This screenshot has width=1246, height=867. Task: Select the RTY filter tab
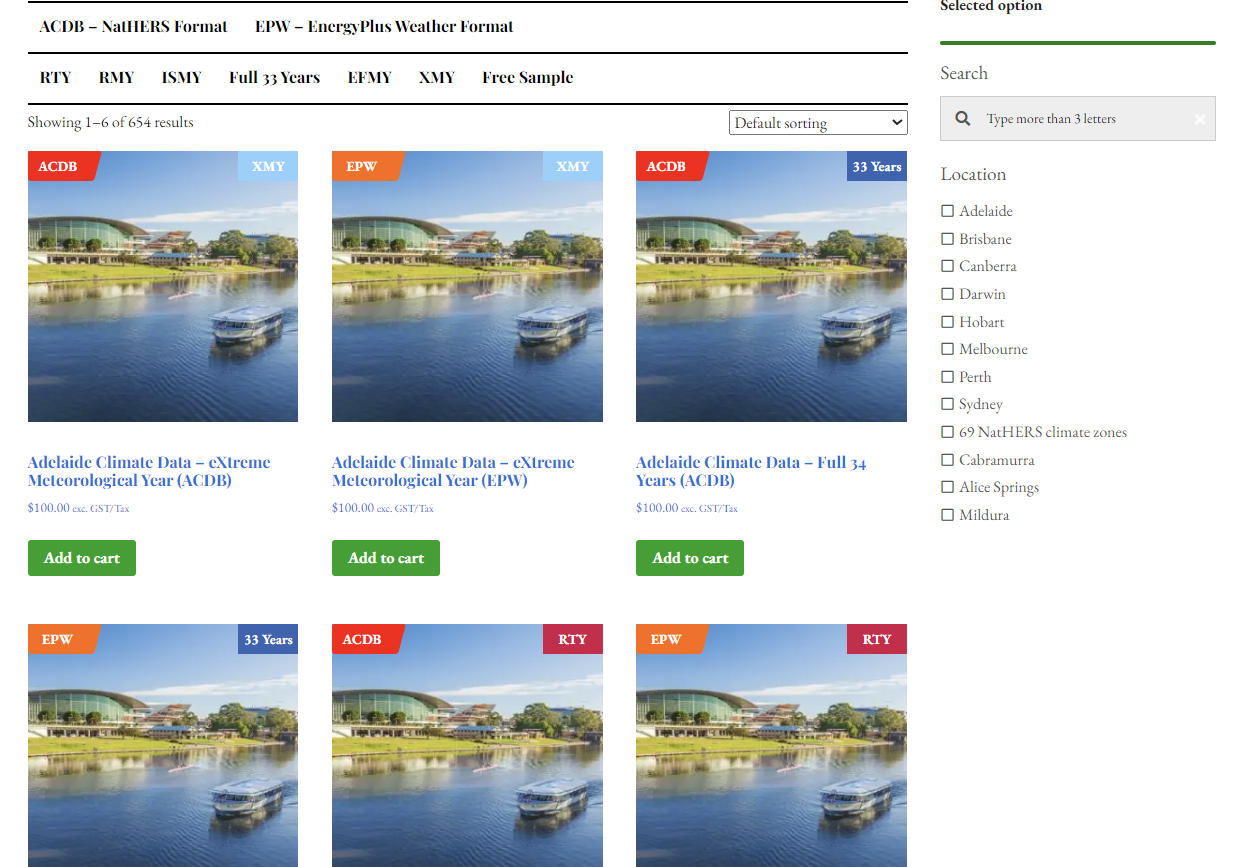tap(55, 78)
